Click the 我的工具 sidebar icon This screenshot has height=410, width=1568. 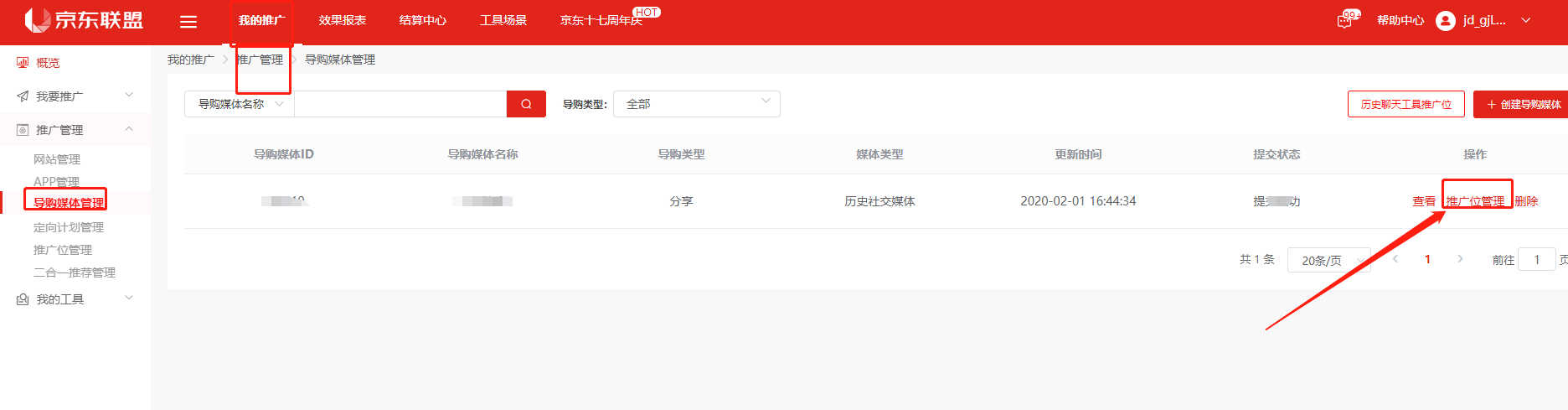pos(23,299)
